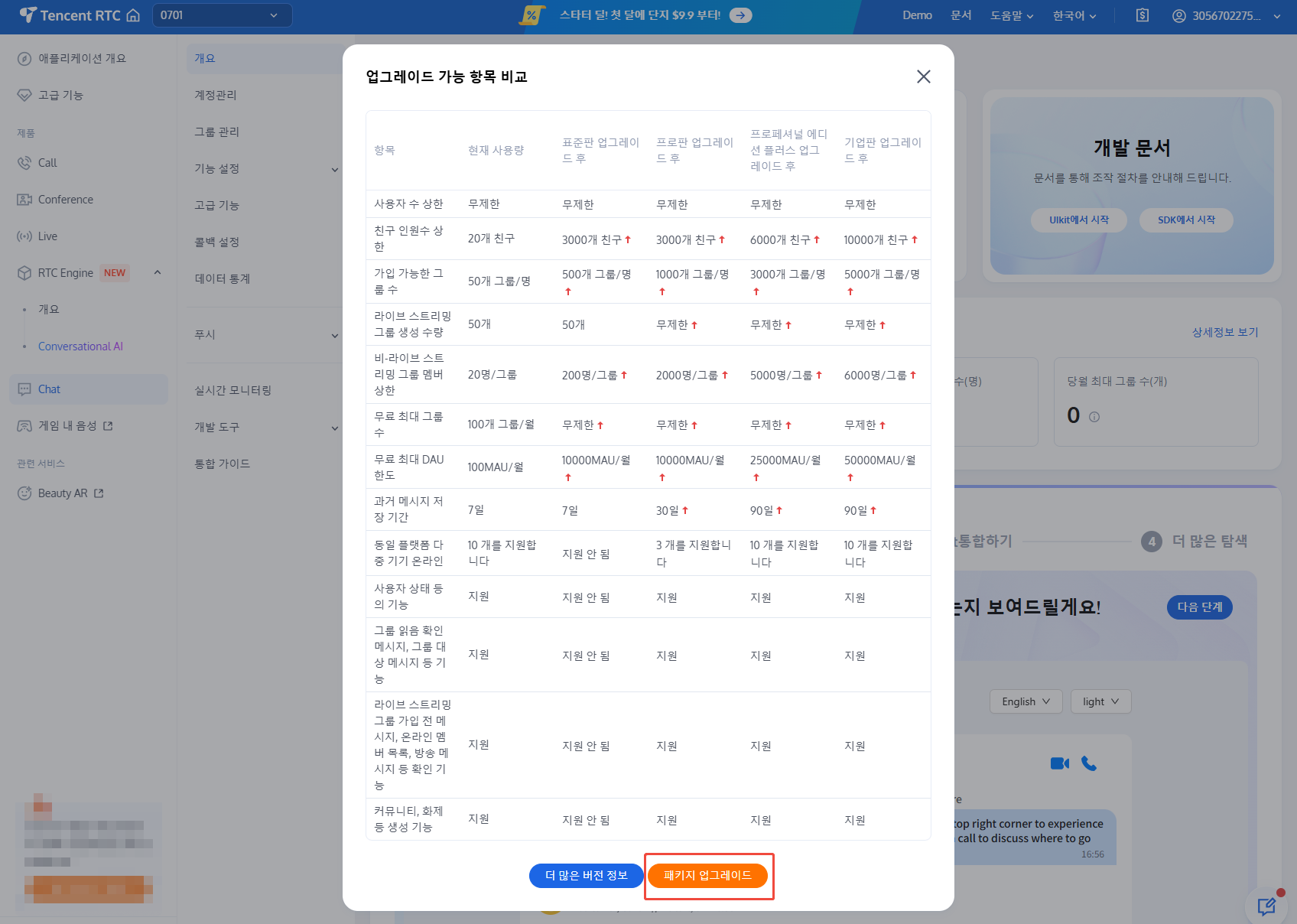Click the 더 많은 버전 정보 button

click(586, 876)
